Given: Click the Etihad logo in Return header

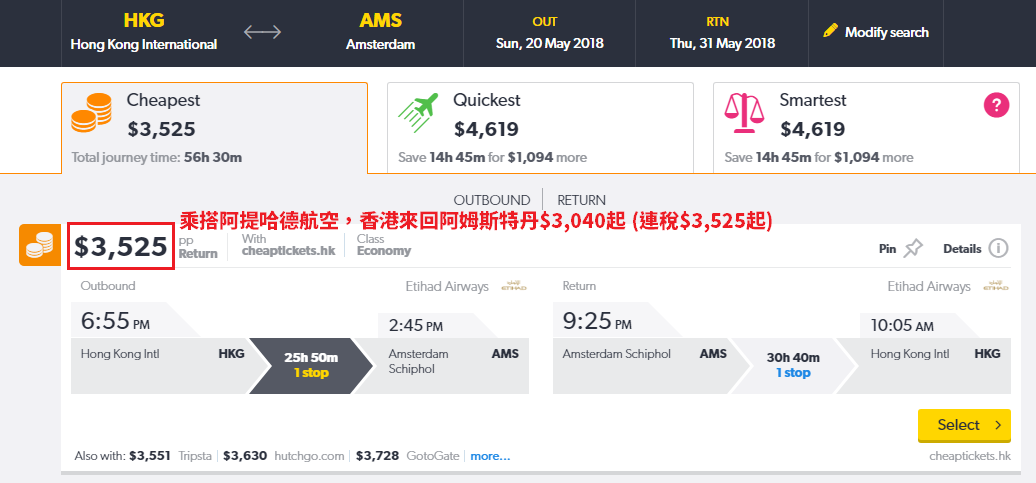Looking at the screenshot, I should 996,287.
